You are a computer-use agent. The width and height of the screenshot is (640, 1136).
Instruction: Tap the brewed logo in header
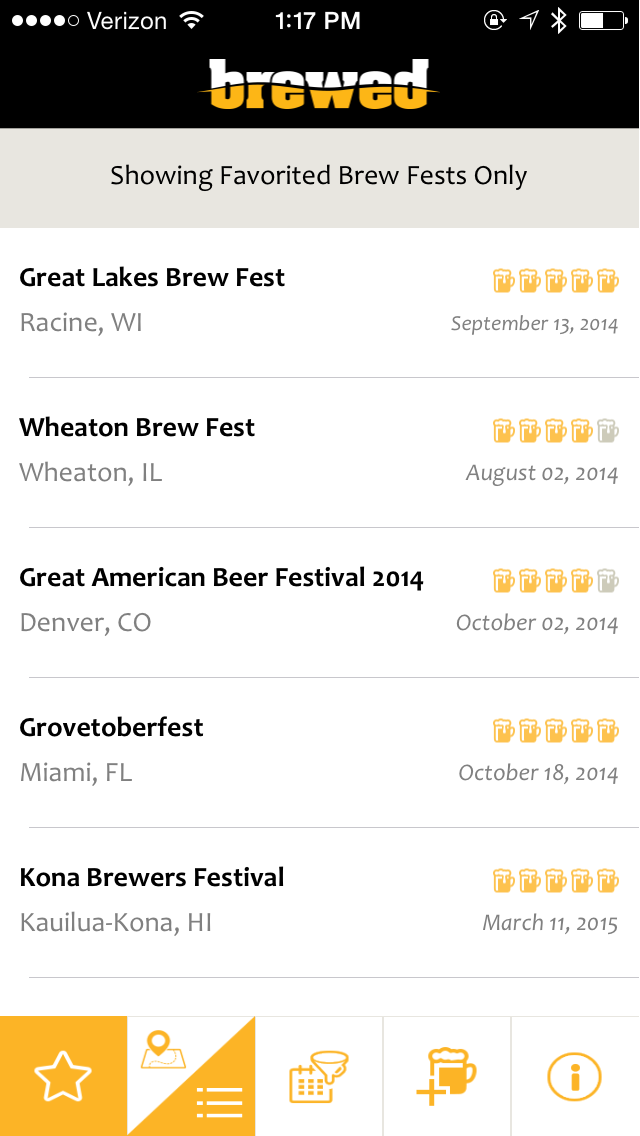pos(319,84)
